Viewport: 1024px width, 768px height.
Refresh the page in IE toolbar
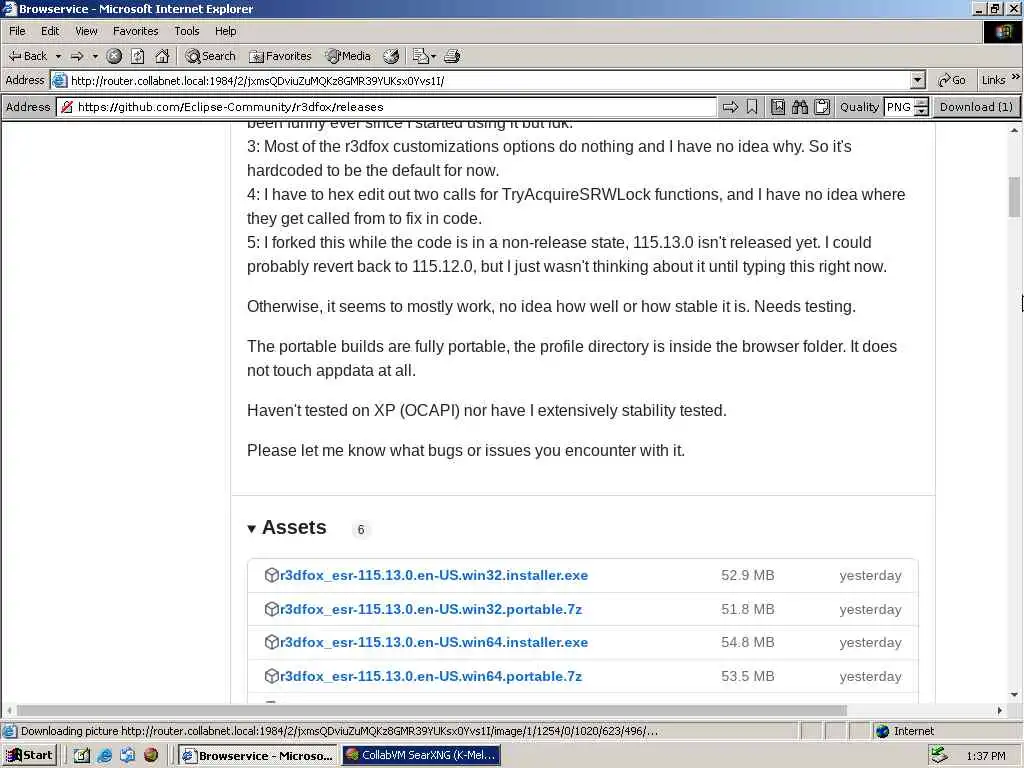[x=138, y=56]
